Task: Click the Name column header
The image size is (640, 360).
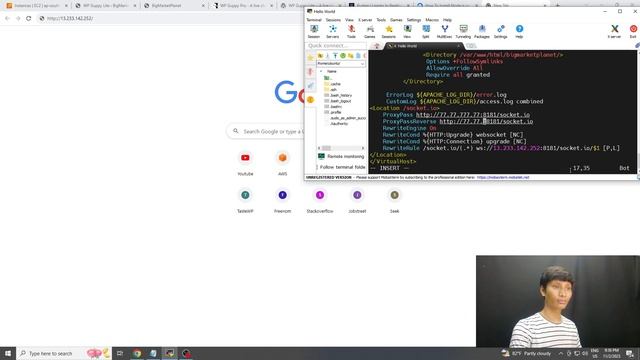Action: pyautogui.click(x=332, y=71)
